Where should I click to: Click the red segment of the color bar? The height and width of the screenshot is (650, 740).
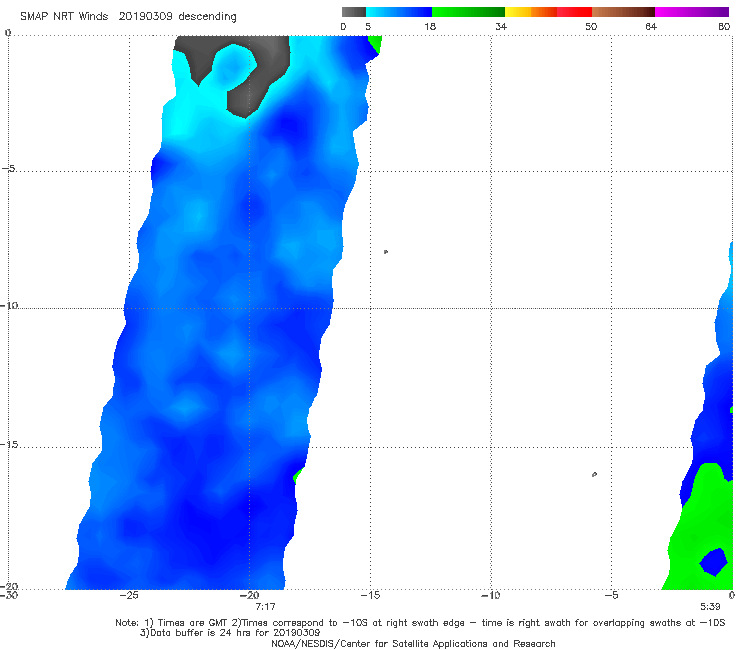coord(574,12)
